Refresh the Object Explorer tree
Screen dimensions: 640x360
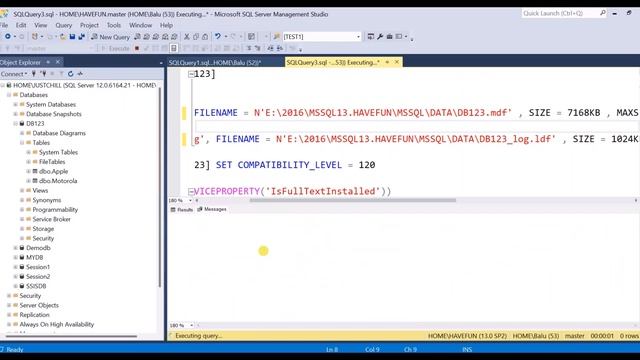[71, 74]
